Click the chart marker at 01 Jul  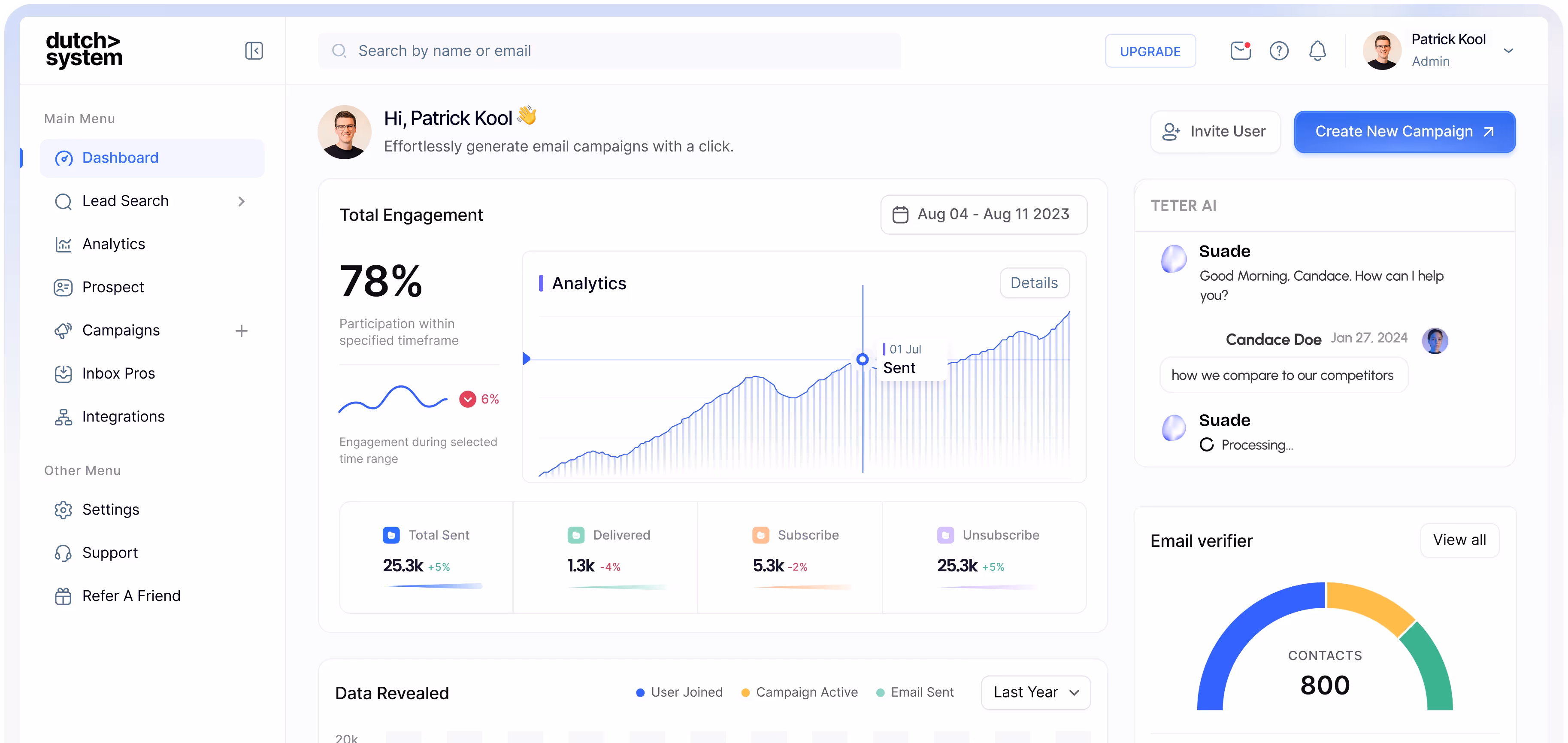[863, 359]
